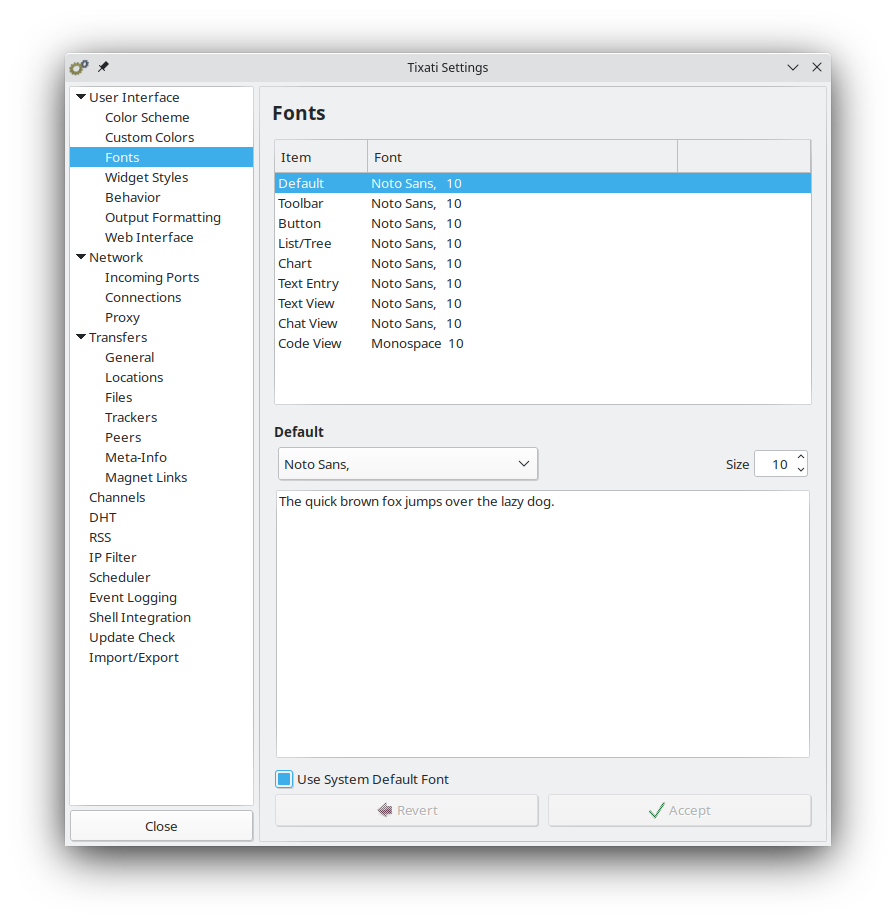Open Proxy settings

(122, 317)
